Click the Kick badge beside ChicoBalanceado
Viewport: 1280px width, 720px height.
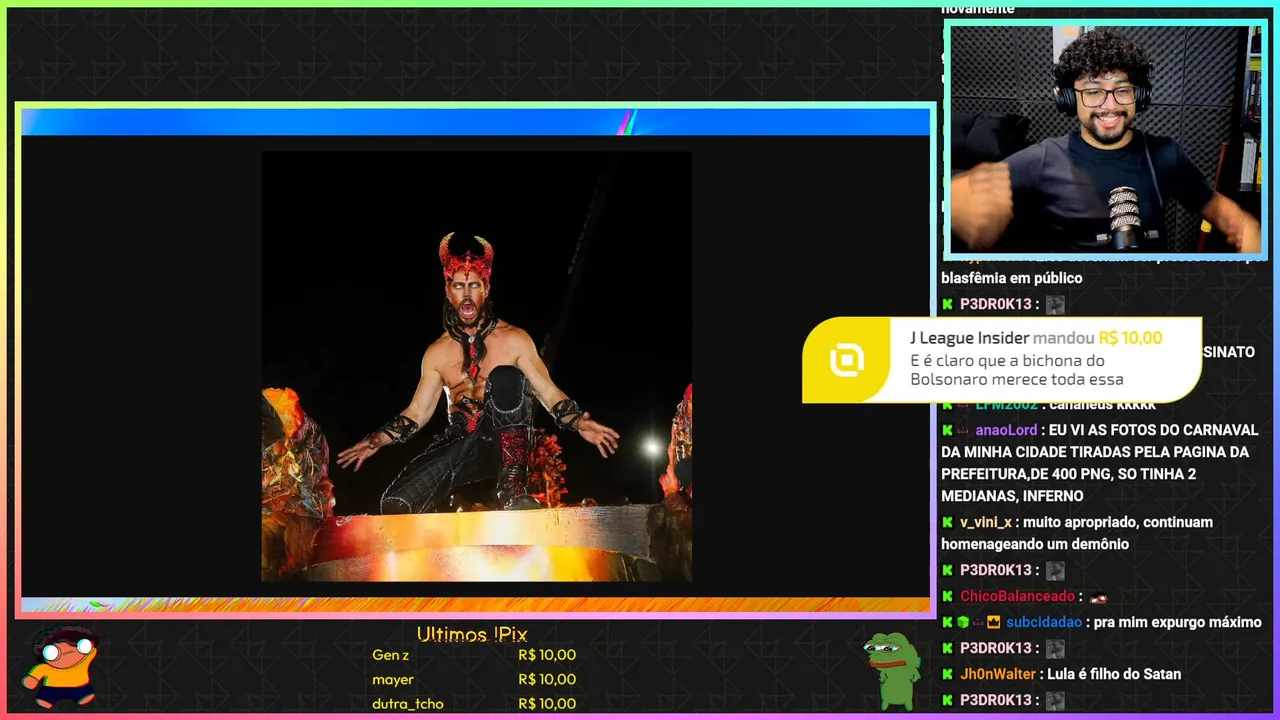click(x=947, y=596)
